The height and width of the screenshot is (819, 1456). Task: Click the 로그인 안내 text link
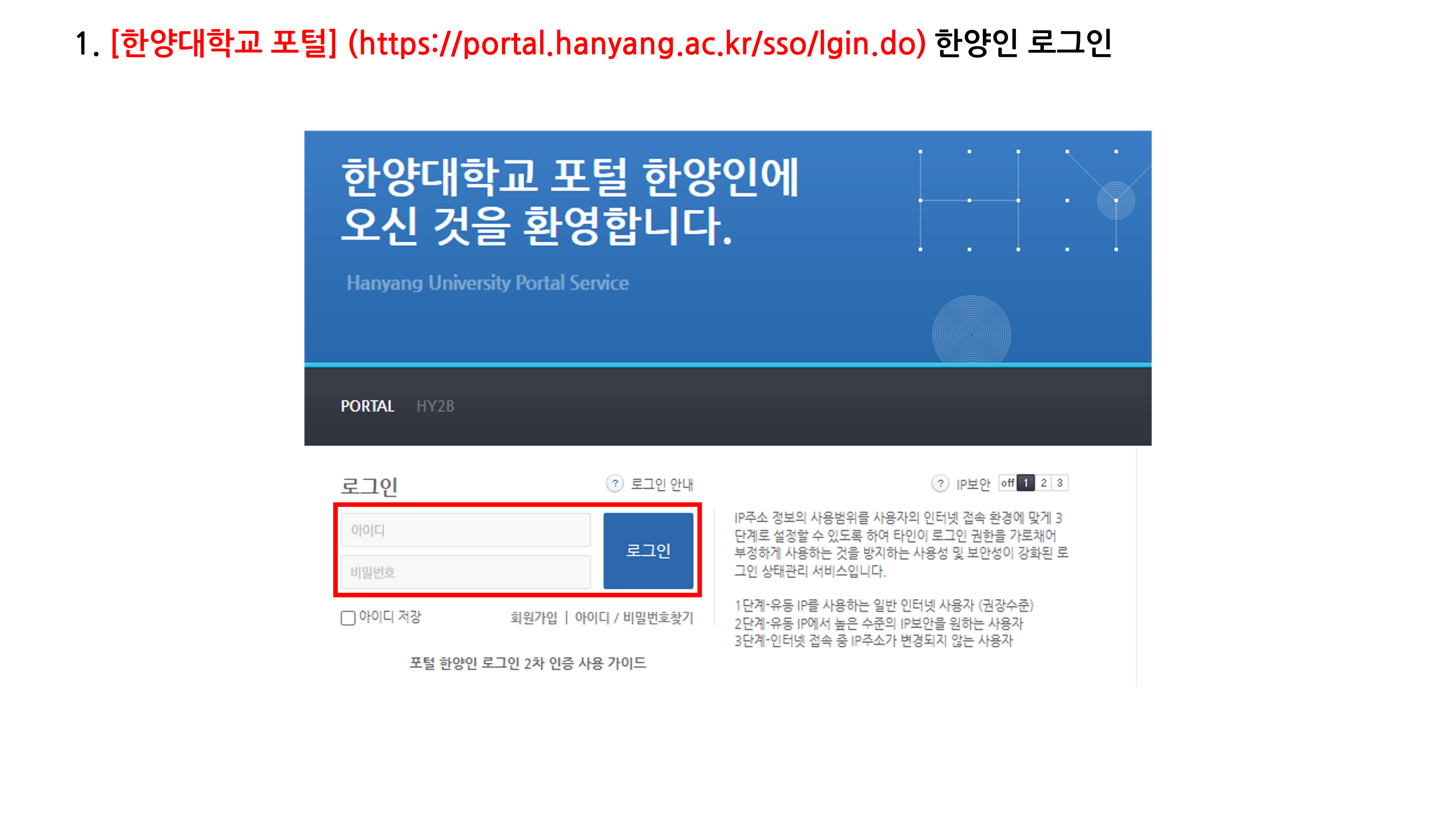tap(662, 484)
